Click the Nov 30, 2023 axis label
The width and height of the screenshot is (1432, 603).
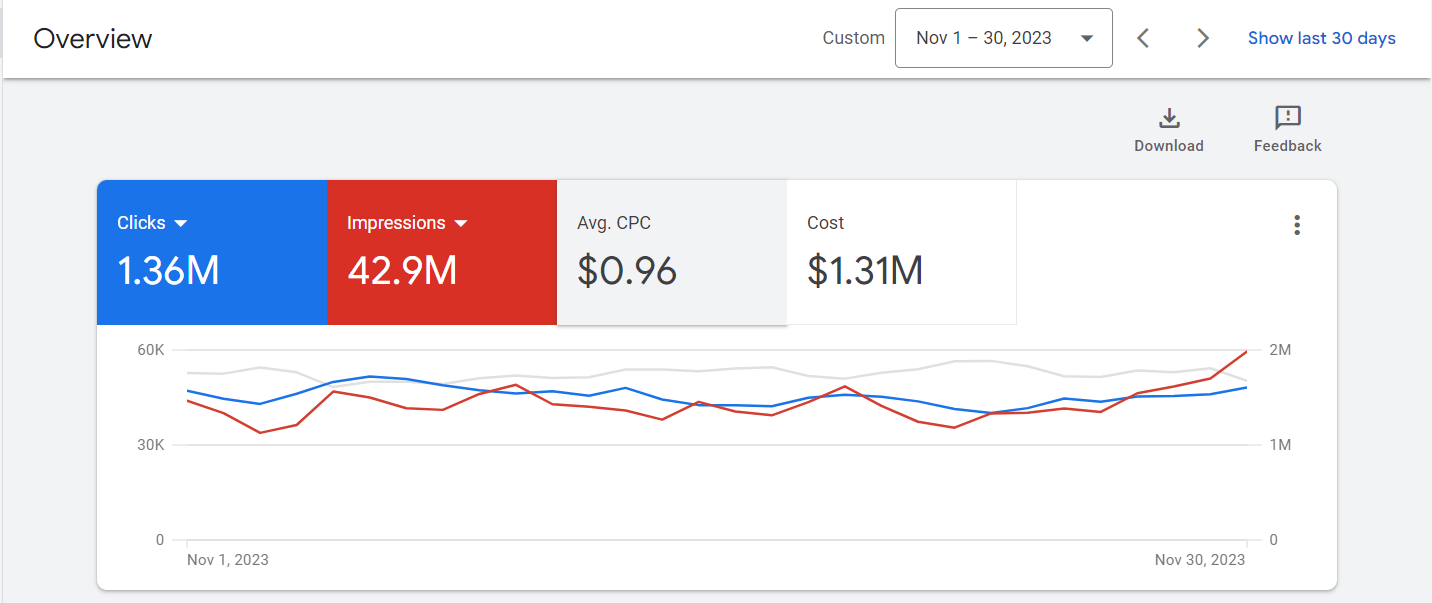[x=1200, y=560]
